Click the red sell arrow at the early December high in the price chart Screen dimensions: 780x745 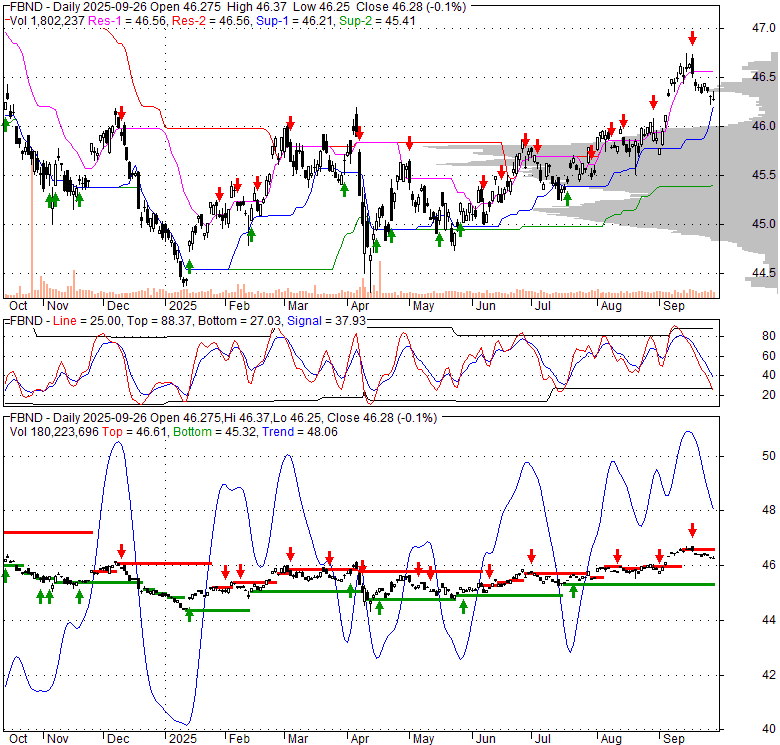click(x=121, y=114)
